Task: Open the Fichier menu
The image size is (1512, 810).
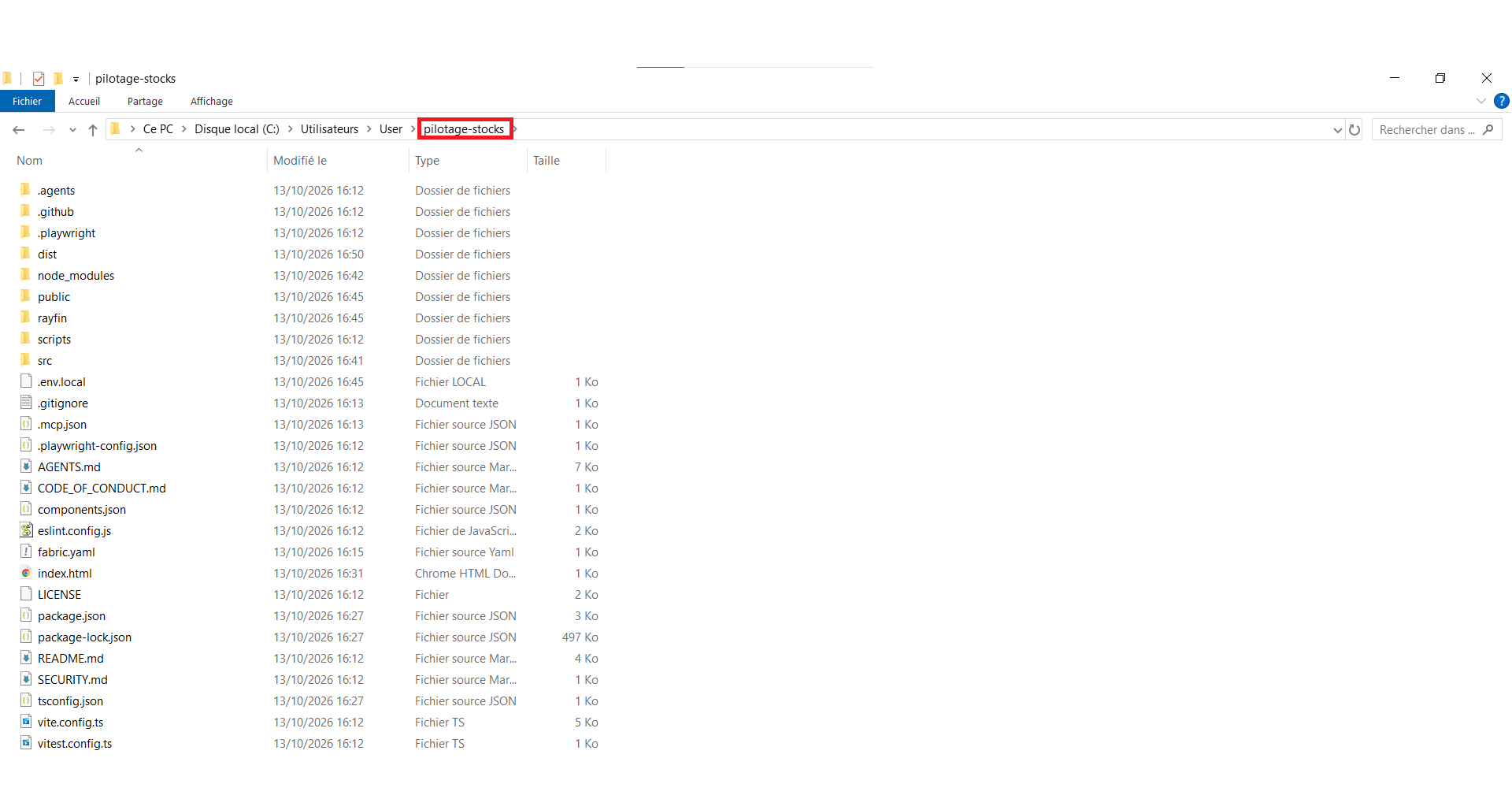Action: click(28, 101)
